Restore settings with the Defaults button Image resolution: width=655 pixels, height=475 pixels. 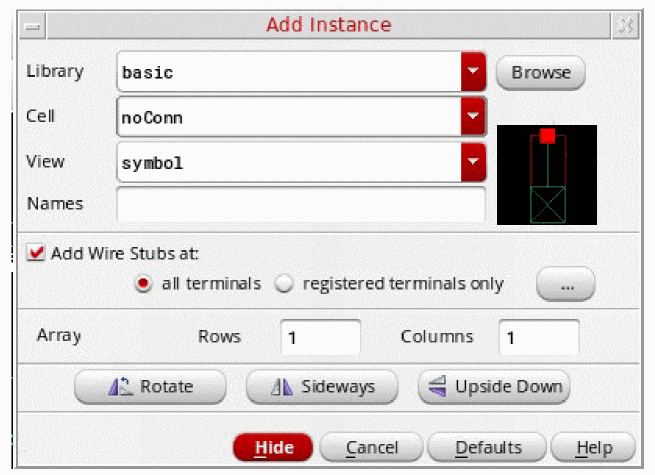pos(488,447)
